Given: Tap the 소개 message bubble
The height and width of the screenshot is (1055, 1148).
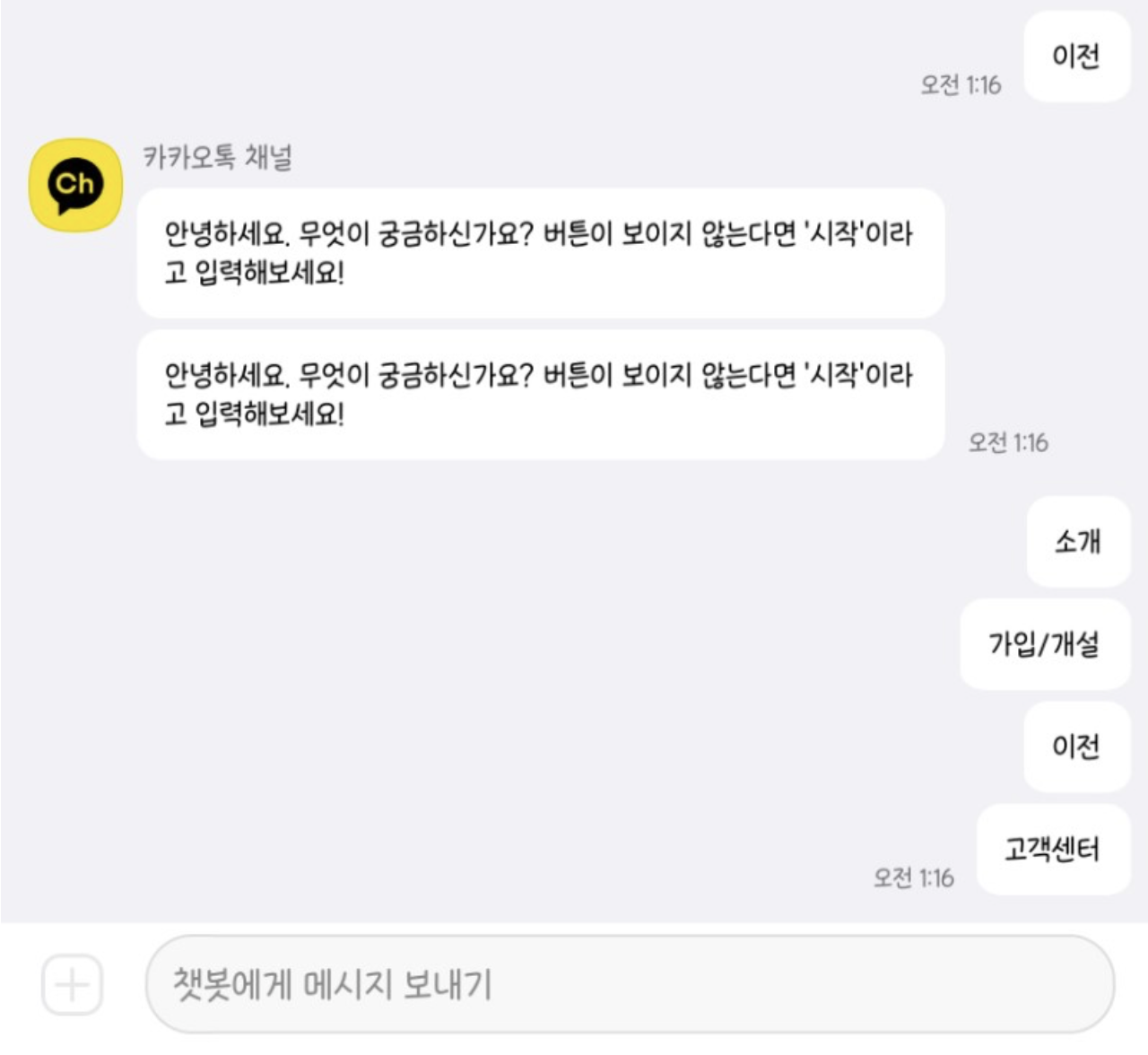Looking at the screenshot, I should (x=1078, y=541).
